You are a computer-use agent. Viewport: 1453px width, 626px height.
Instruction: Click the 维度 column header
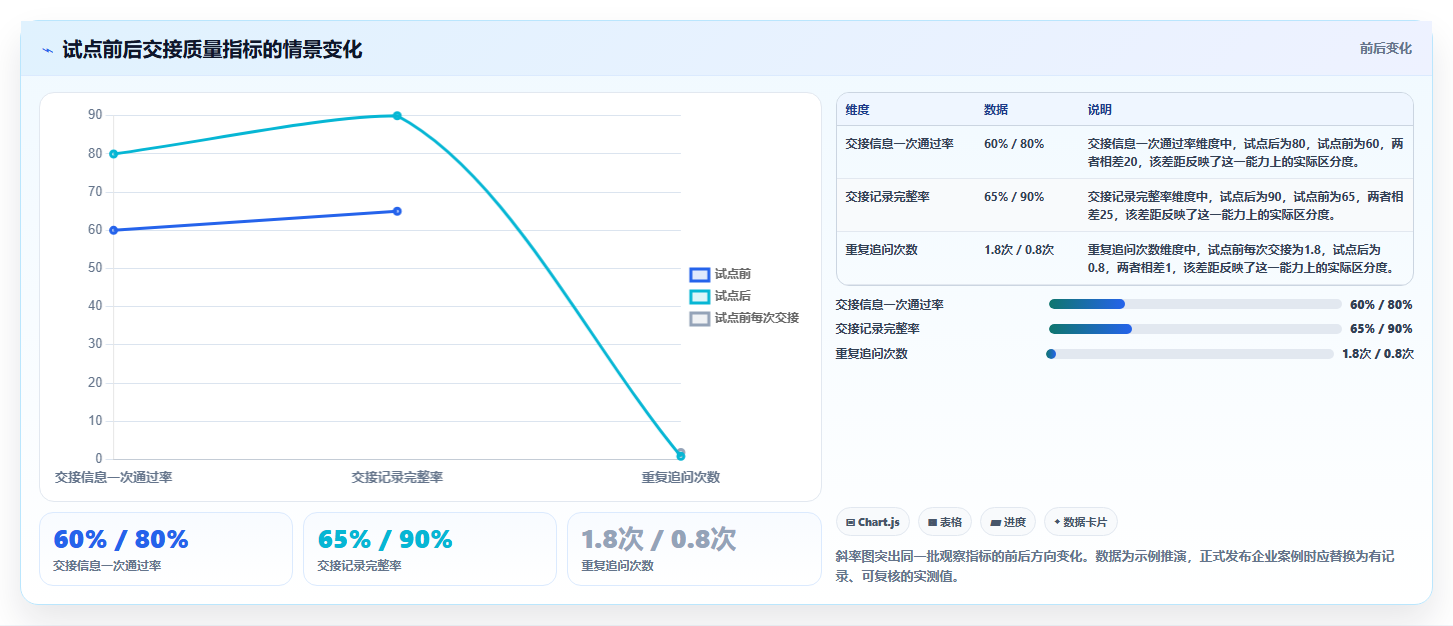click(x=857, y=110)
